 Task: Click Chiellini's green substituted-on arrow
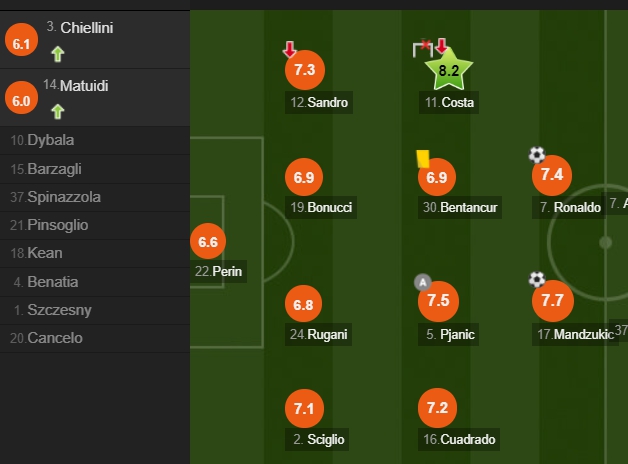58,54
